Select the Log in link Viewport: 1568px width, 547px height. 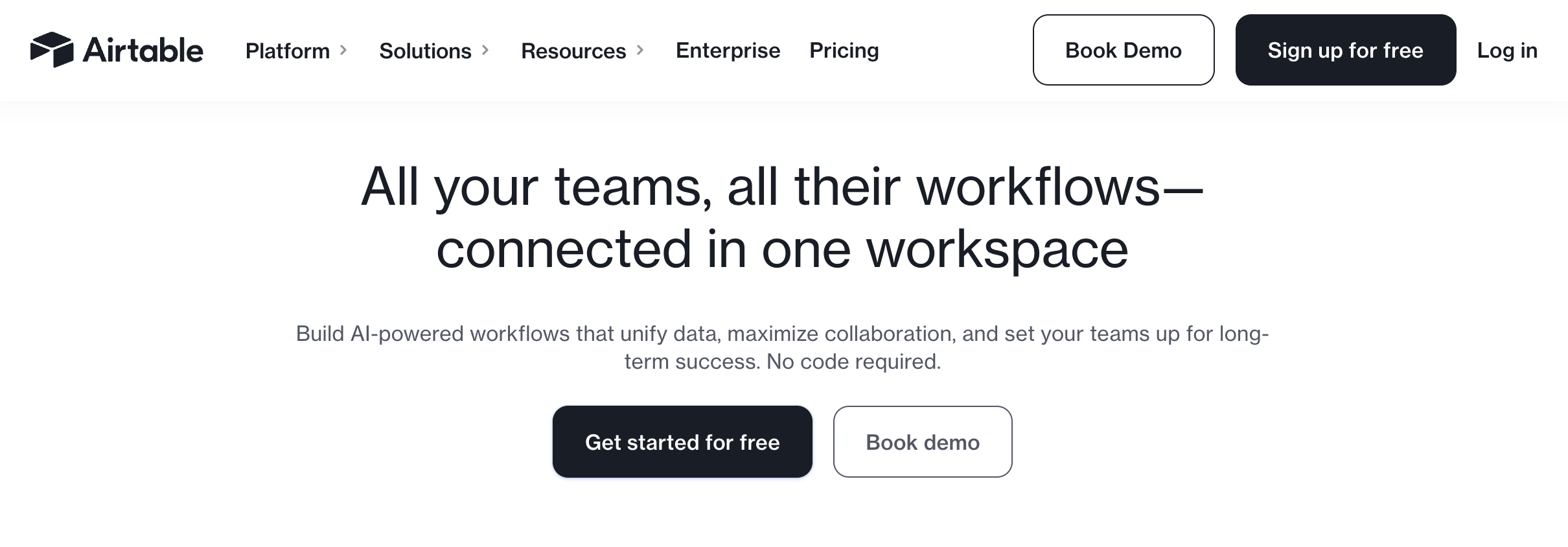click(x=1506, y=50)
